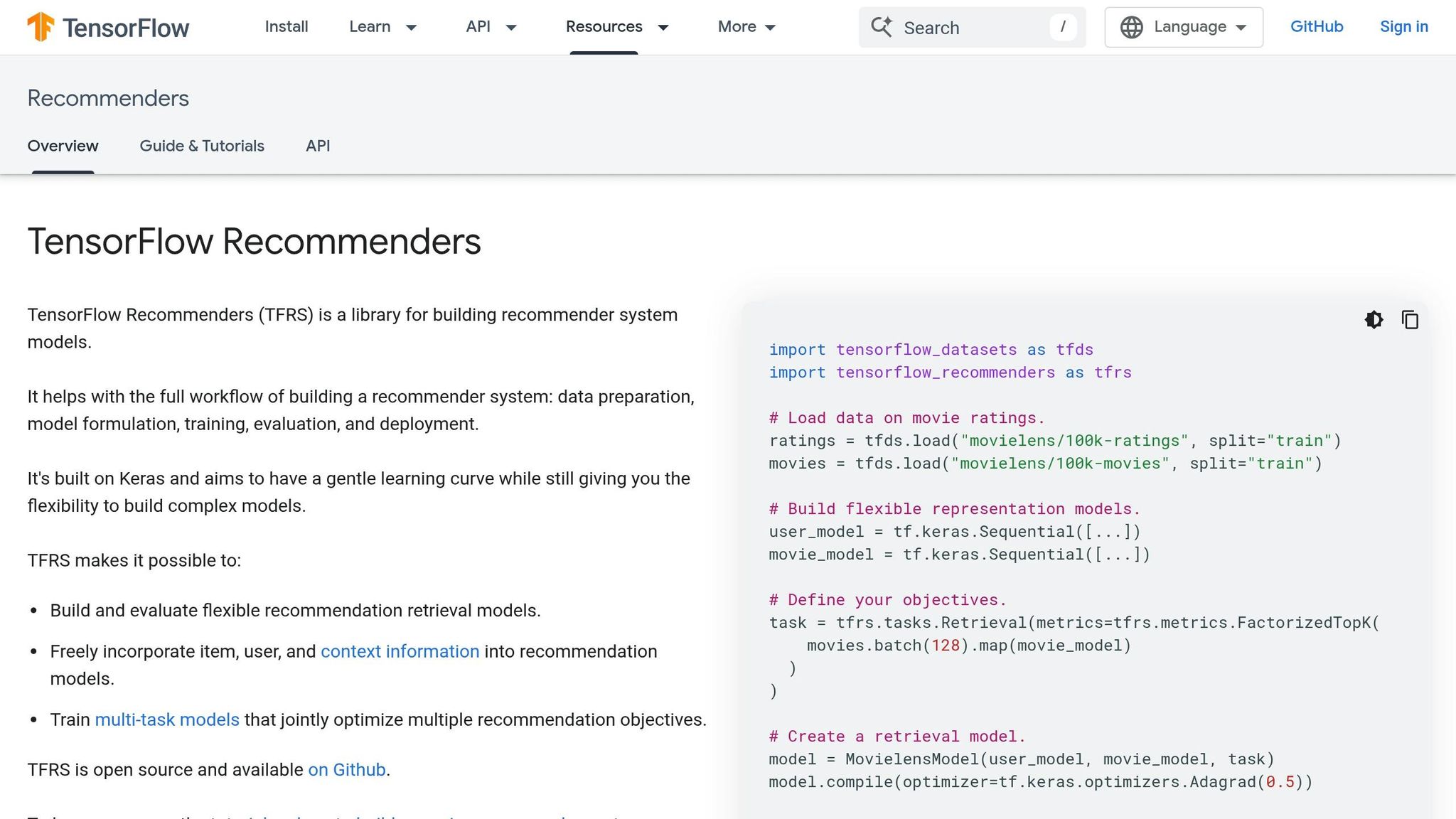Click the TensorFlow logo icon

click(41, 27)
